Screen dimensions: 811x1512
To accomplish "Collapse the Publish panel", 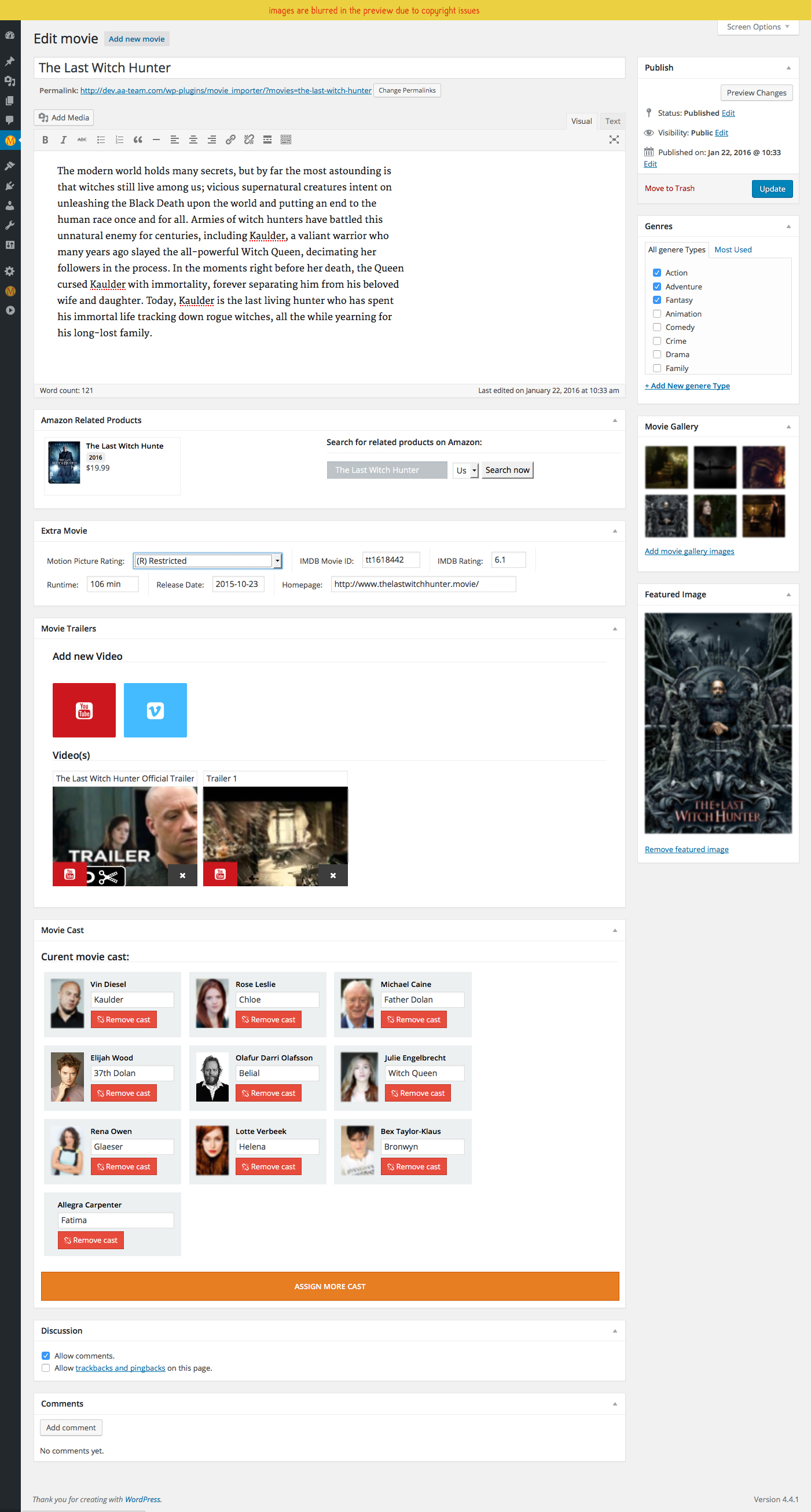I will [788, 68].
